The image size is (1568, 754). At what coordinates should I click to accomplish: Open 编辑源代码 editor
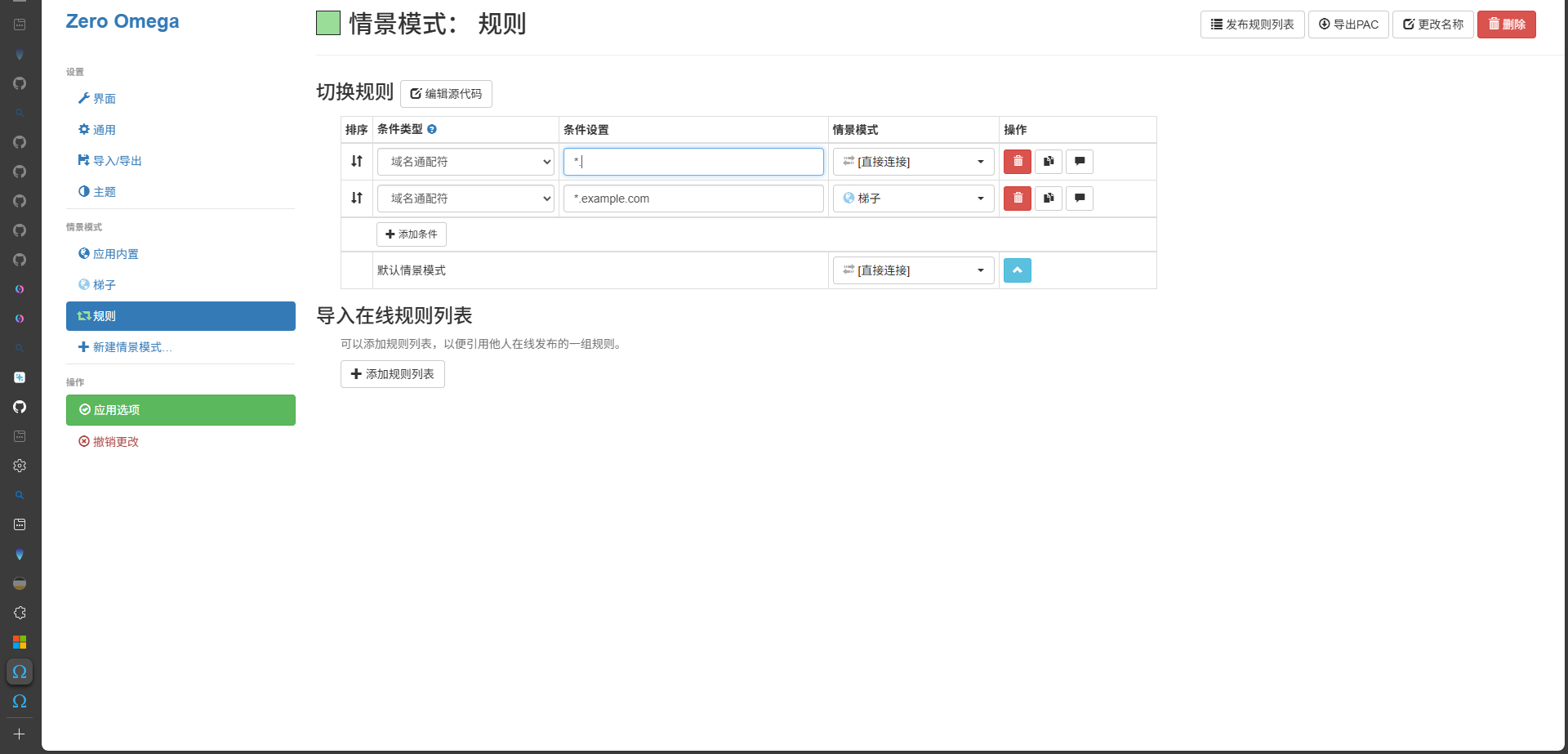coord(446,94)
